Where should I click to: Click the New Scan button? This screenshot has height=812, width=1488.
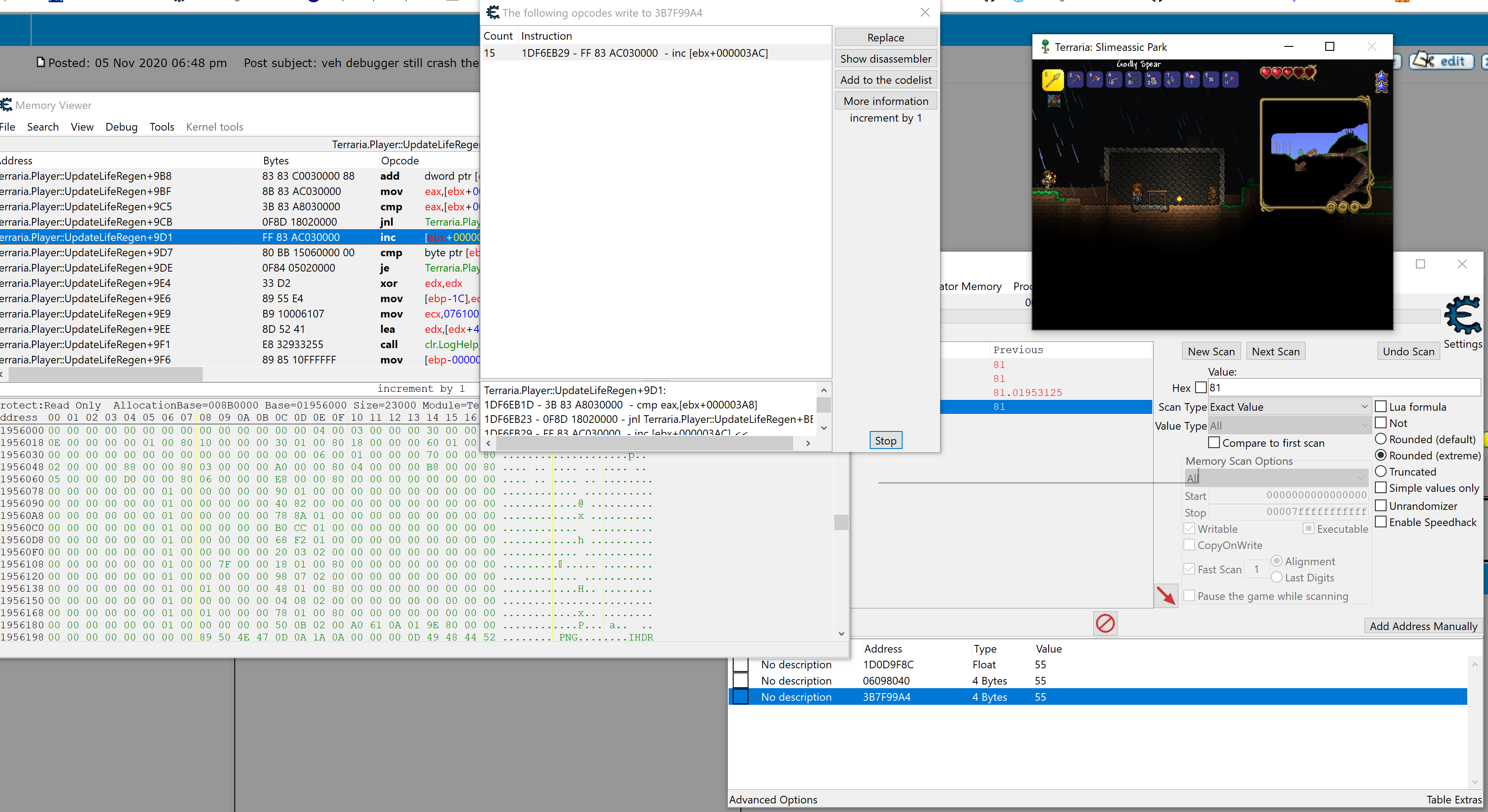pos(1211,351)
